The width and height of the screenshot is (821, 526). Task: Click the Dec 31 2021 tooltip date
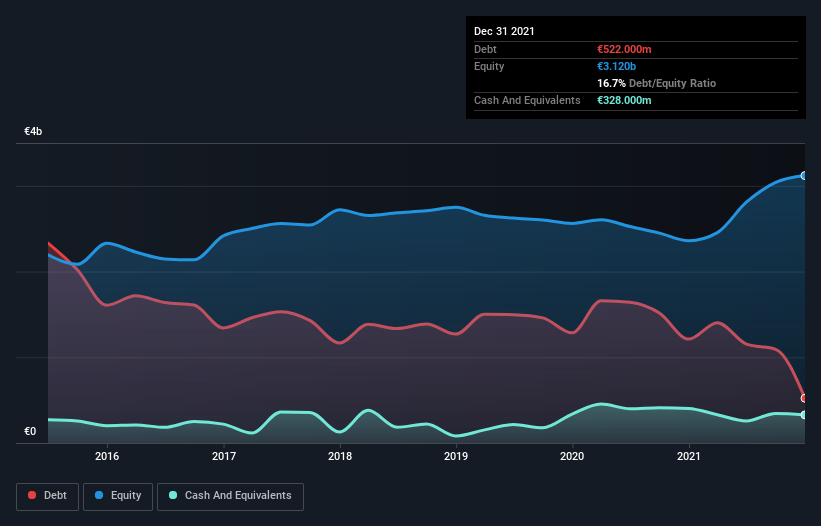[504, 31]
